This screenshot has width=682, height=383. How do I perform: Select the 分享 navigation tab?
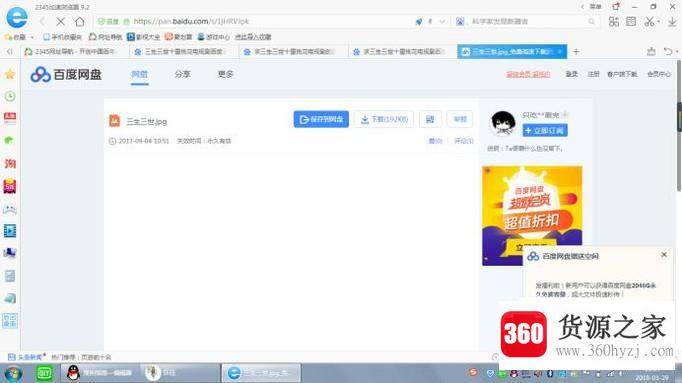click(x=182, y=74)
